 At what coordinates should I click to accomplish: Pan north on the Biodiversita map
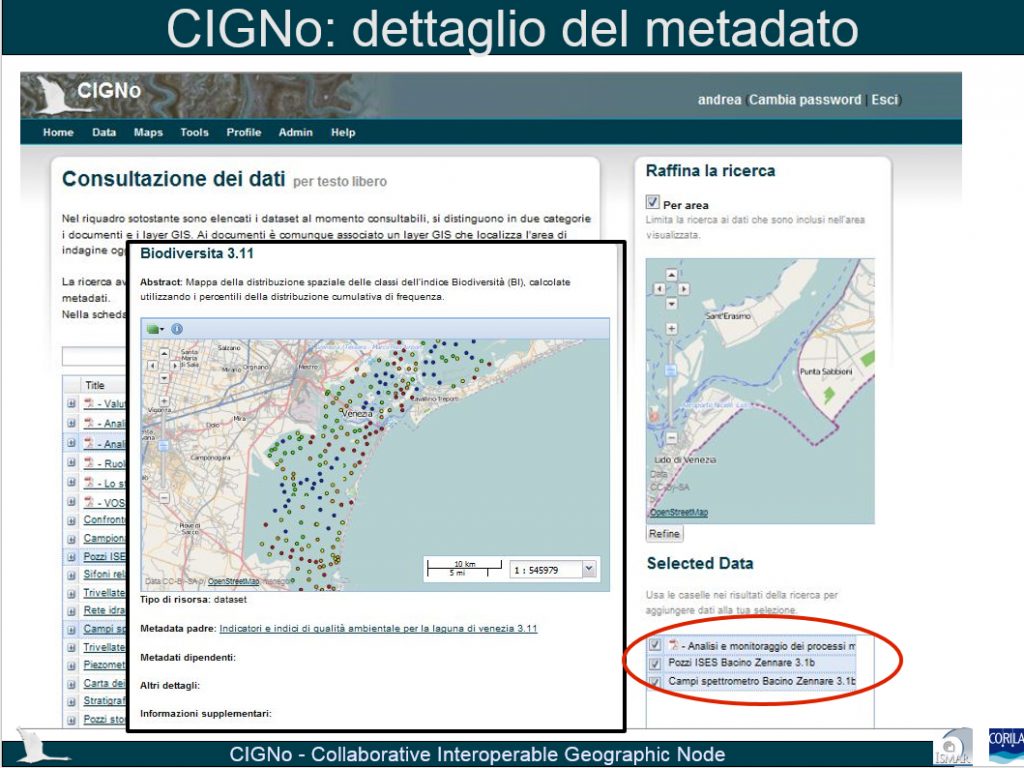(x=164, y=351)
